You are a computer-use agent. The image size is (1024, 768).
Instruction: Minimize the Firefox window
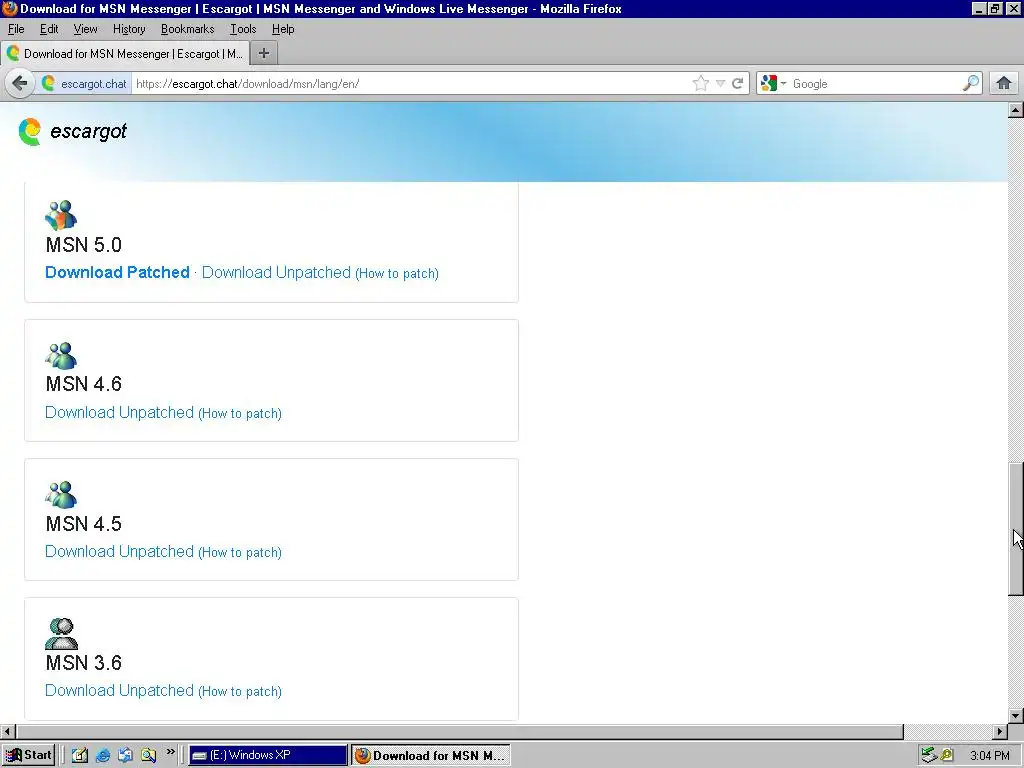tap(978, 8)
